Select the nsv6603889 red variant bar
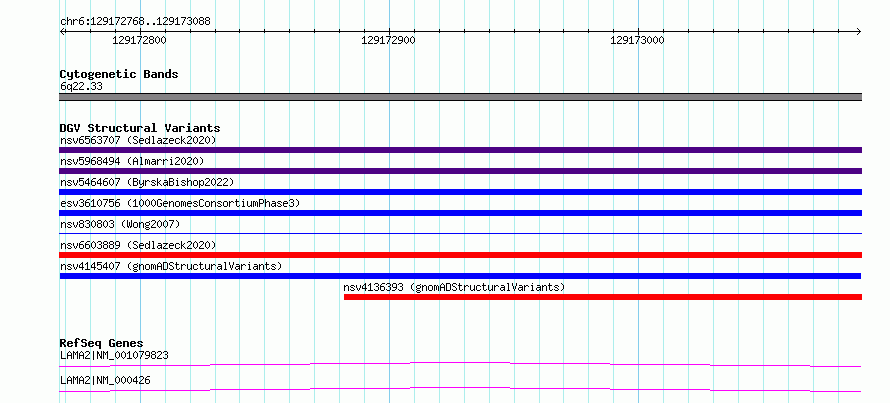Viewport: 890px width, 403px height. coord(460,255)
